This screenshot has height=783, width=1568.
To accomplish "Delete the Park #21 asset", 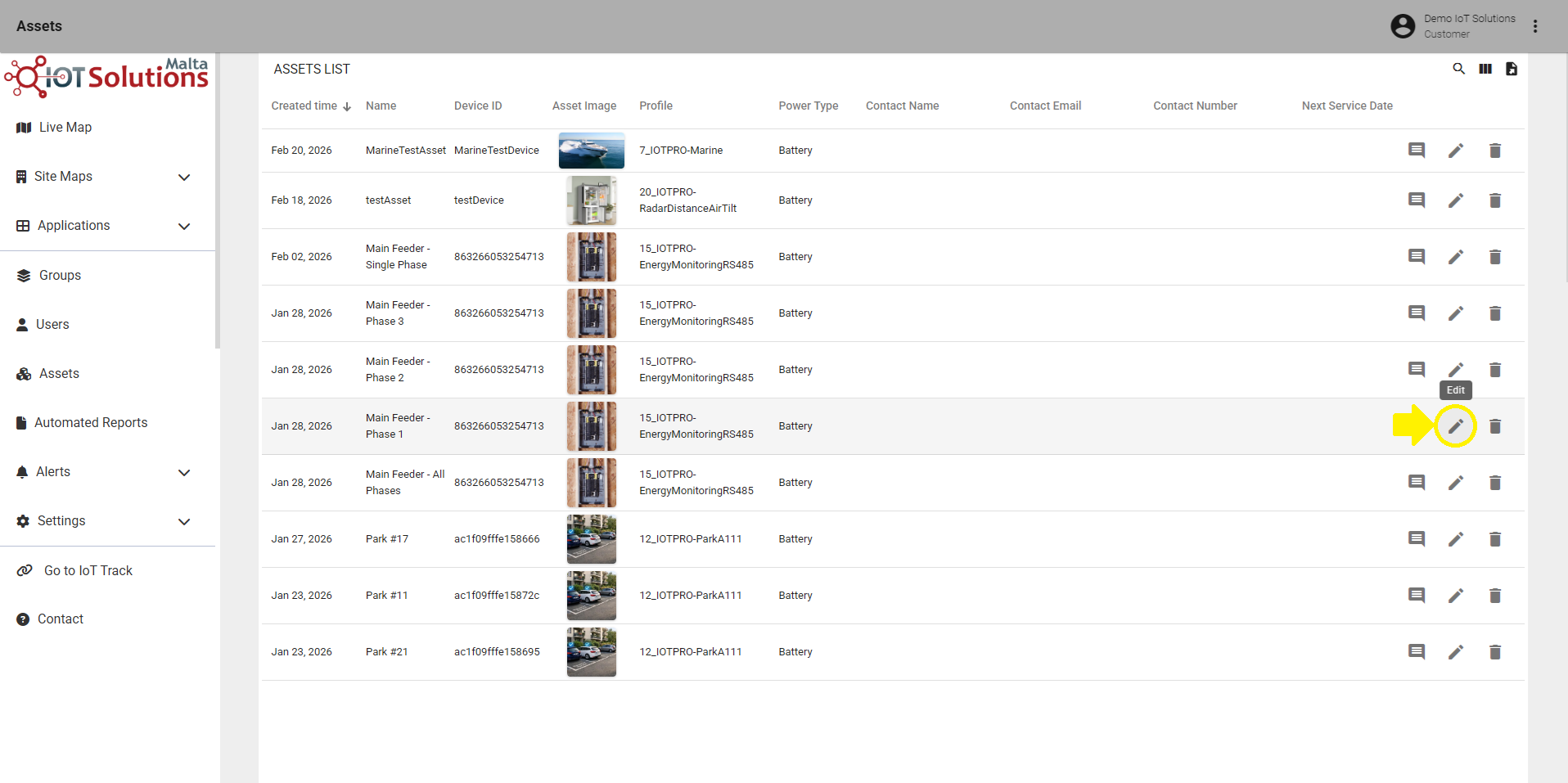I will tap(1495, 652).
